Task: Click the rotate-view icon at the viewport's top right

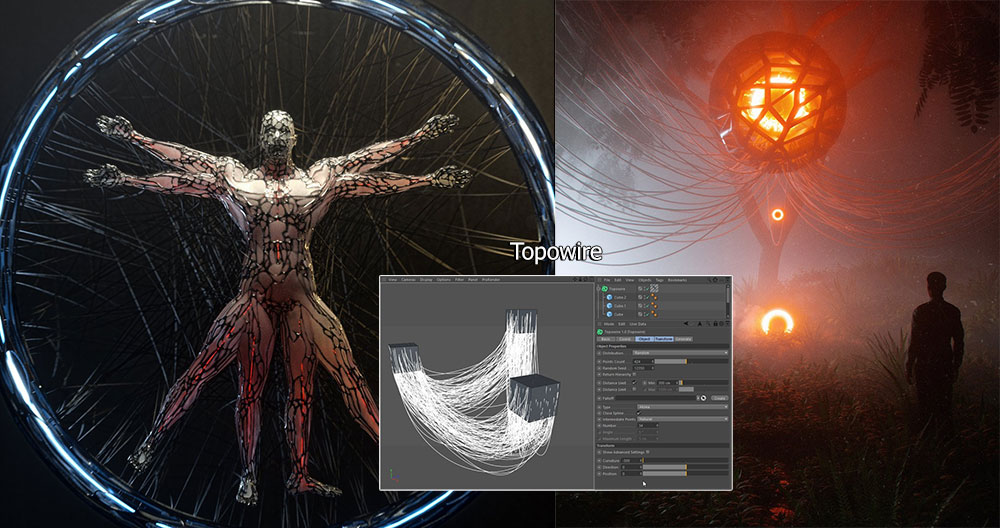Action: [585, 279]
